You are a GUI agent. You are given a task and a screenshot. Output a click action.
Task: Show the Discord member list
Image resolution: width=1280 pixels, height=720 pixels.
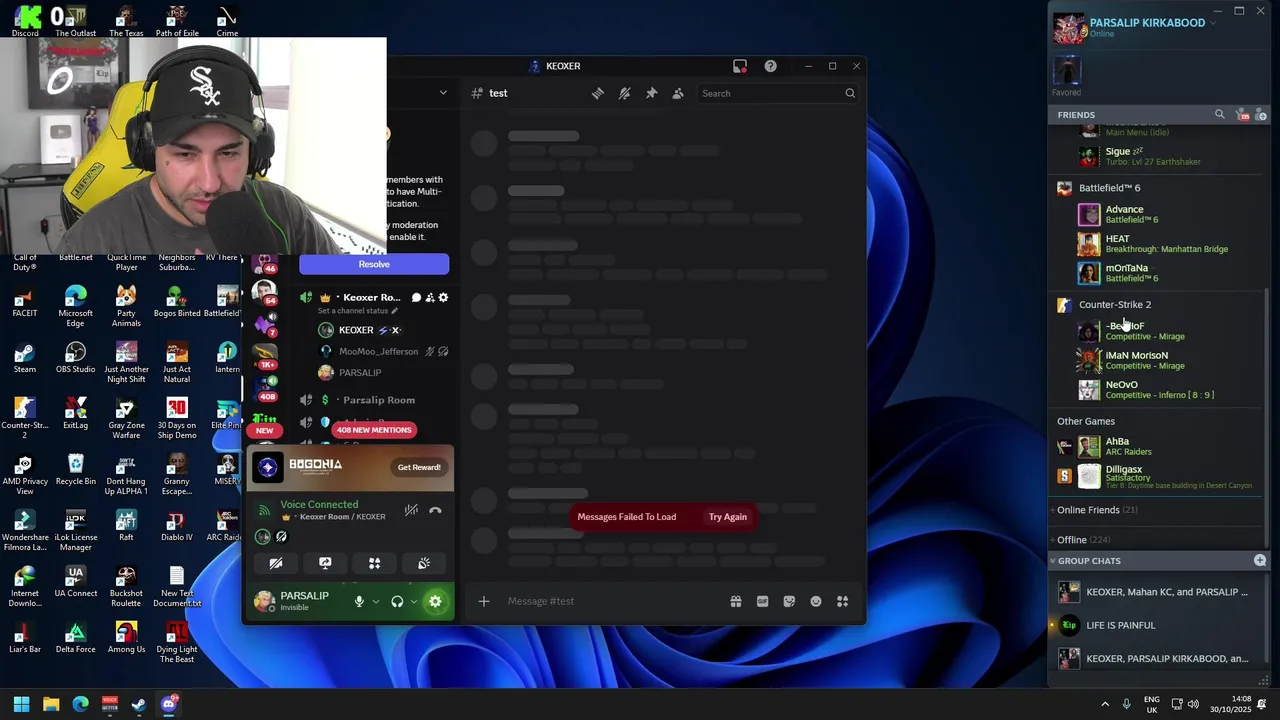point(678,93)
